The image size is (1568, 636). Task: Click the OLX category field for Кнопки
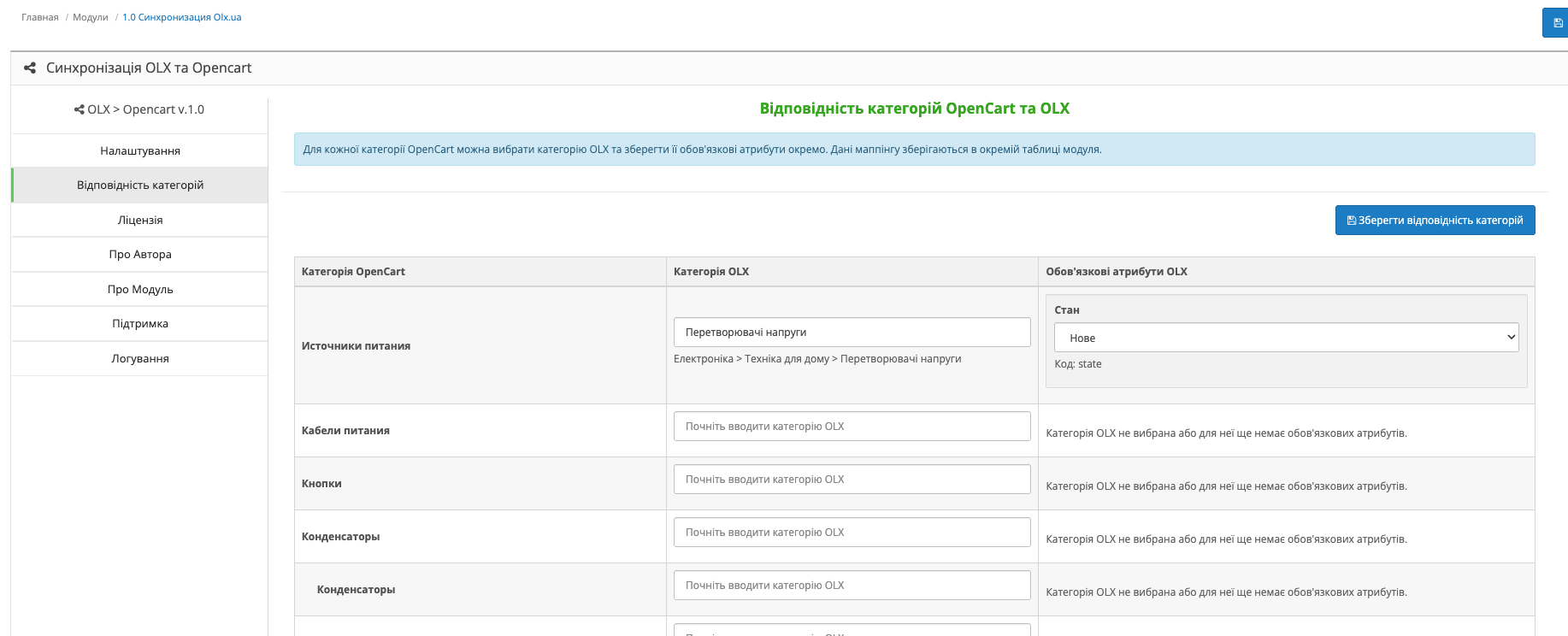(x=852, y=480)
